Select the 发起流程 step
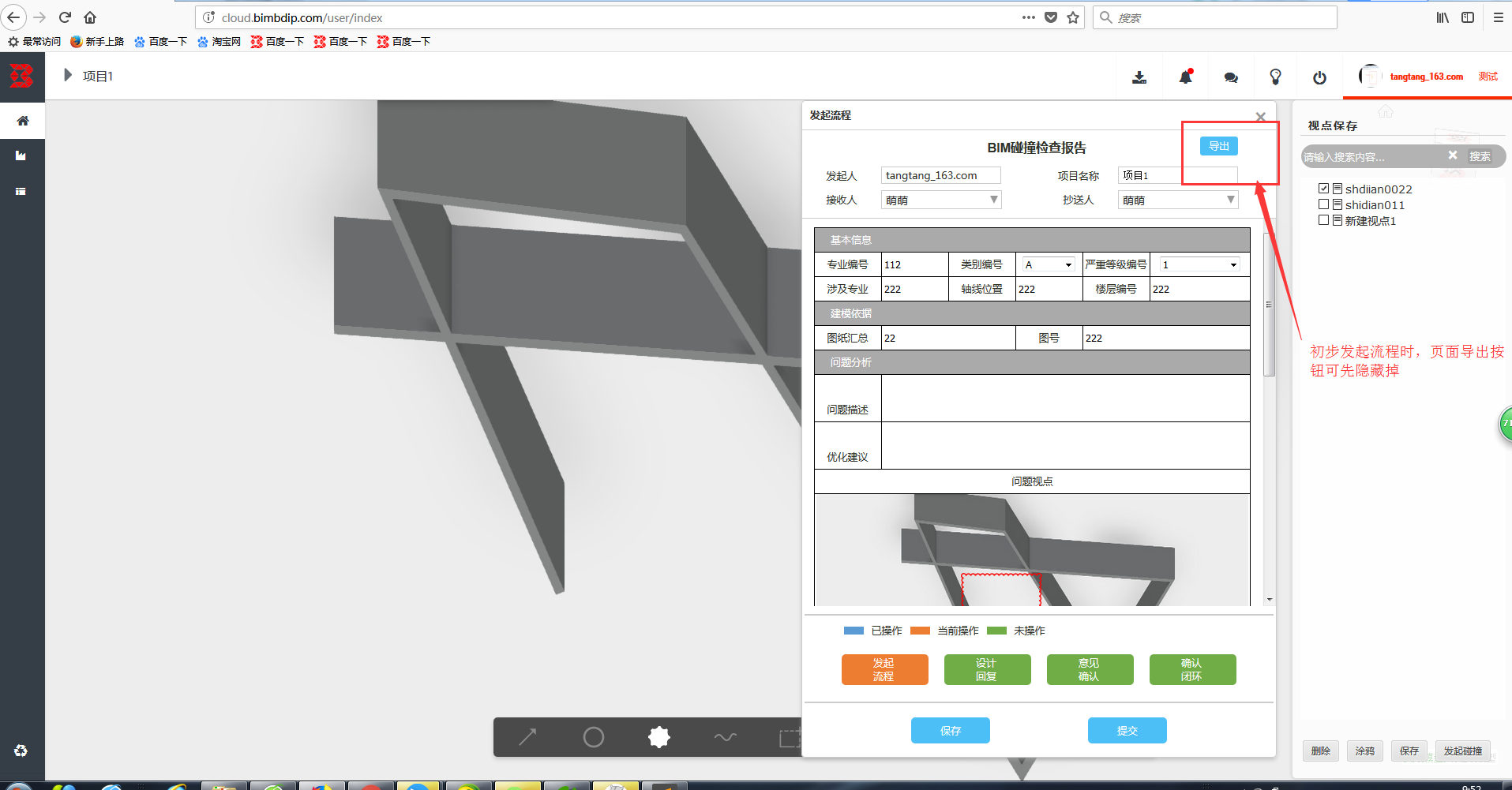 click(x=885, y=669)
